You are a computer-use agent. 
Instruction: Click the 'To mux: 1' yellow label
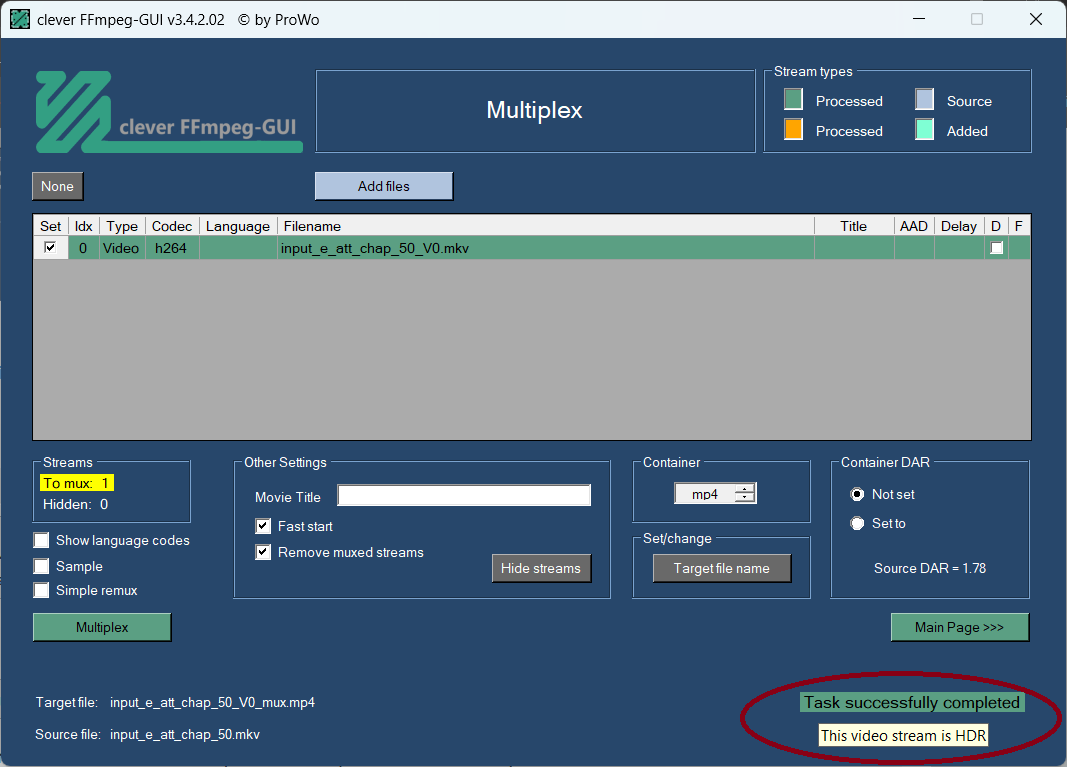pos(76,483)
